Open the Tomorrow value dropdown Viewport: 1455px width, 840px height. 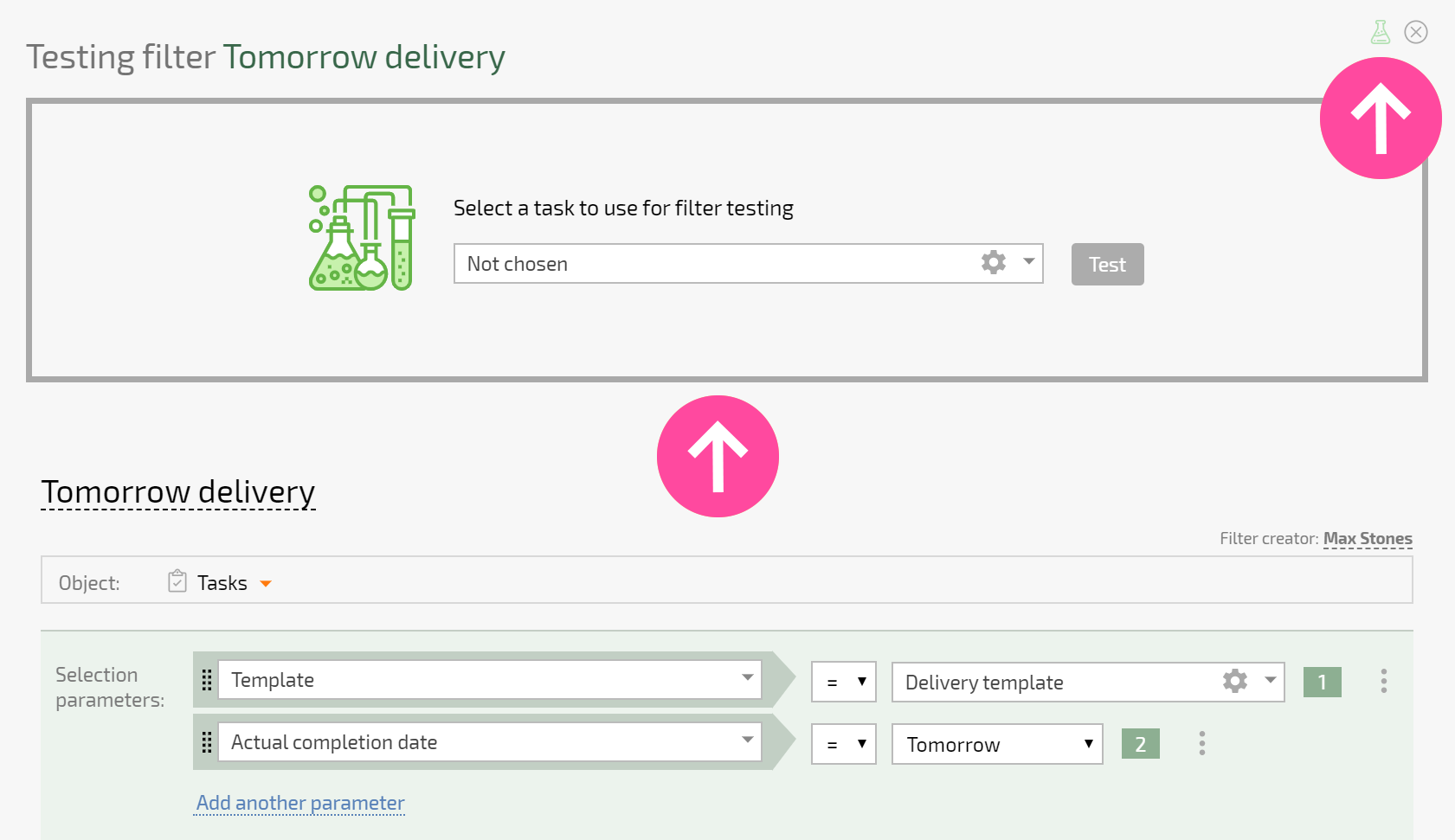(997, 744)
